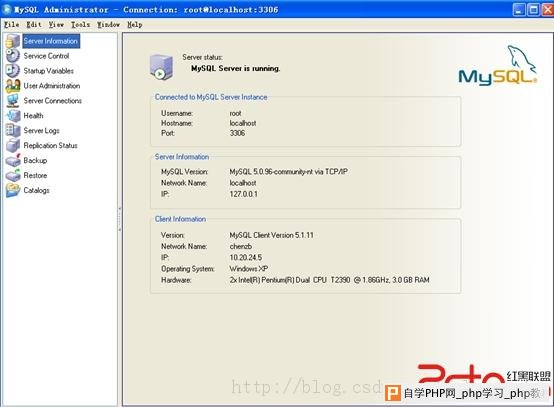Click the client network name 'chenzb'
The image size is (554, 407).
click(241, 246)
